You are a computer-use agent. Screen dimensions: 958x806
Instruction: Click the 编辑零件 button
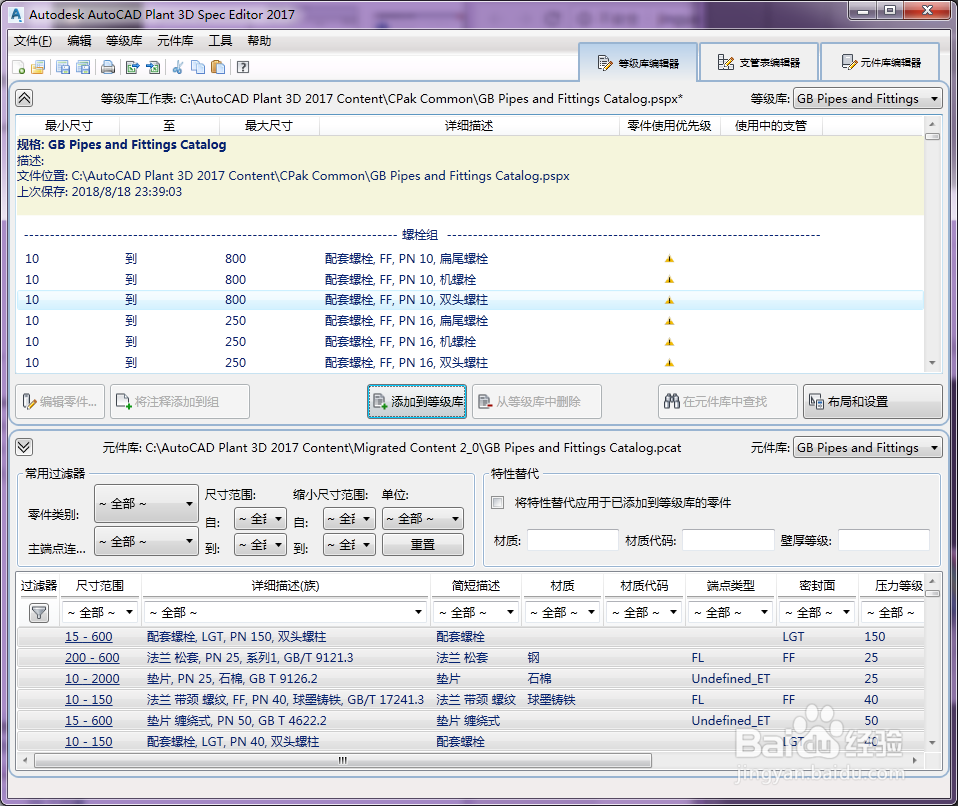tap(60, 401)
